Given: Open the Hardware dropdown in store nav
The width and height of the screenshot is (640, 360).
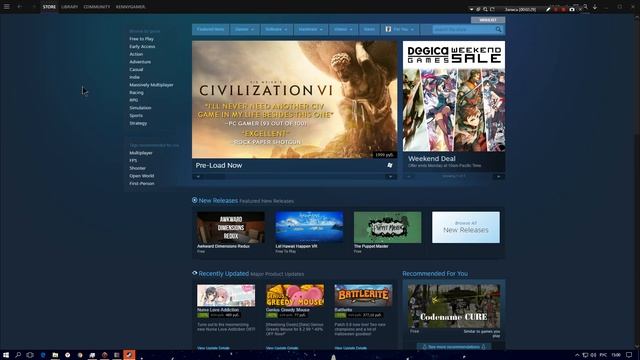Looking at the screenshot, I should click(x=310, y=29).
